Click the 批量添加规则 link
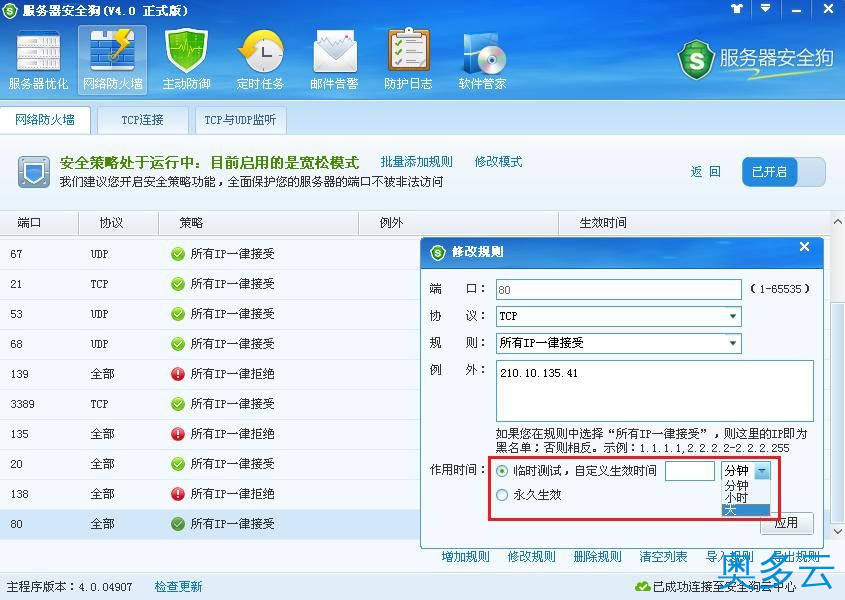 tap(417, 162)
